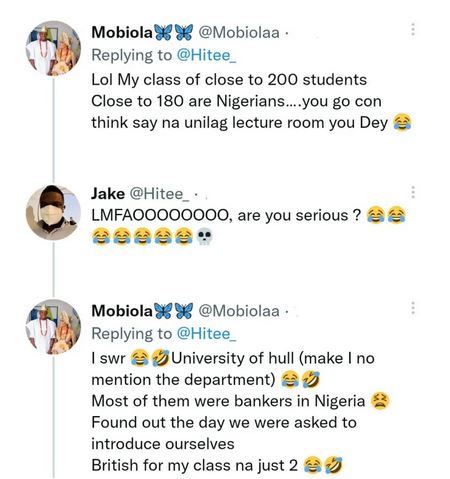Open Jake's masked profile picture
450x479 pixels.
point(53,212)
